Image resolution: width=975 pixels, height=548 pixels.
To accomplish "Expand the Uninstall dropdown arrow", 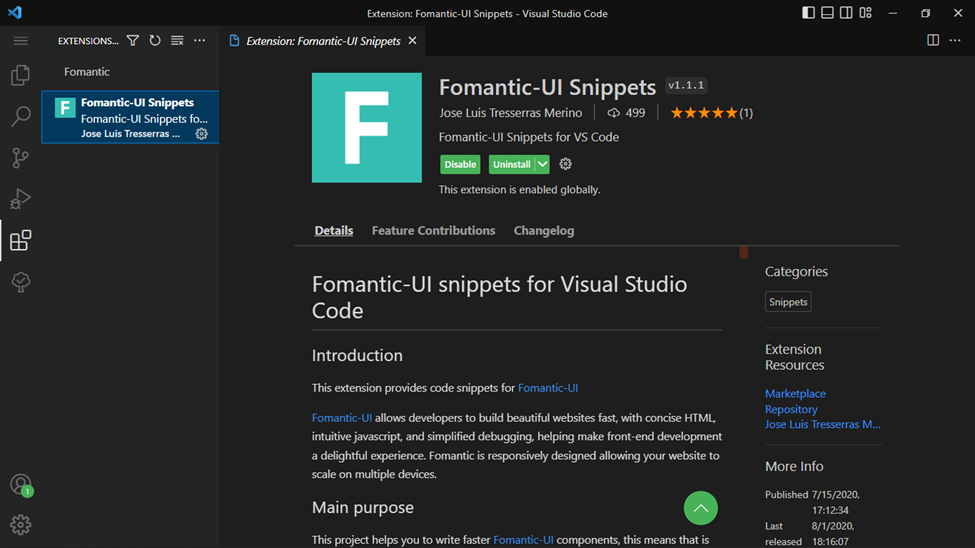I will coord(543,164).
